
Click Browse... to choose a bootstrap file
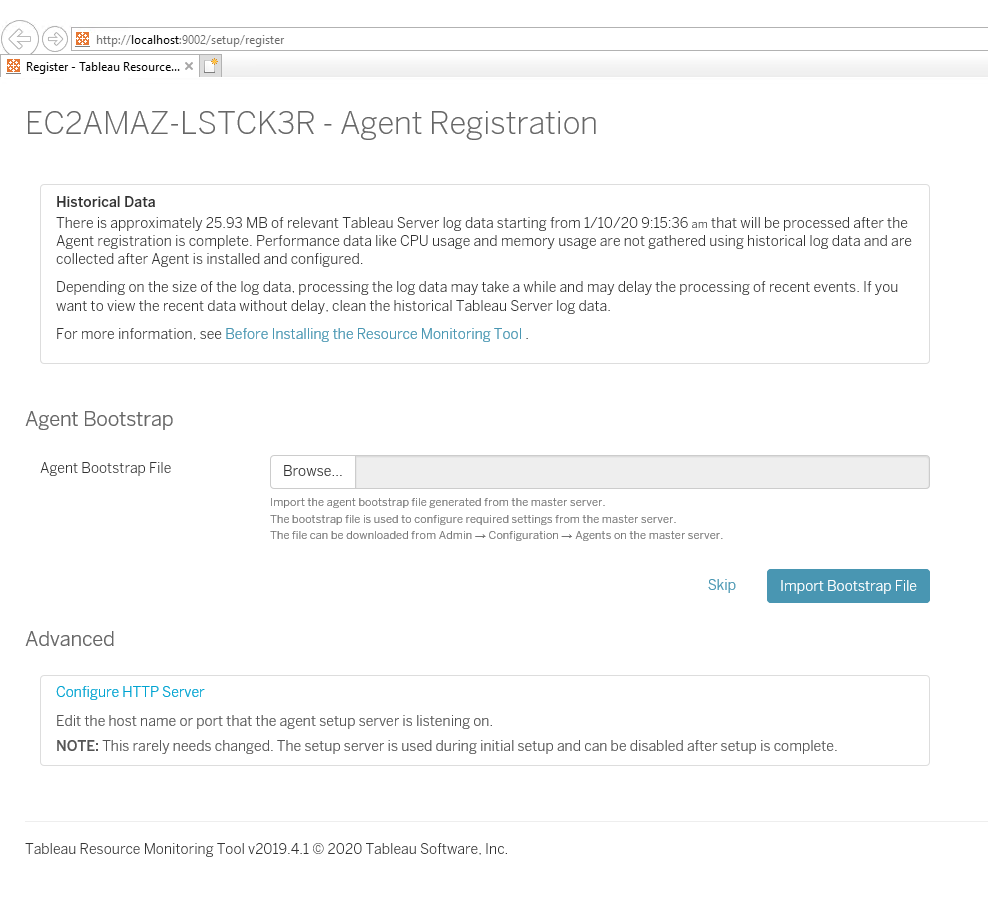click(x=312, y=470)
